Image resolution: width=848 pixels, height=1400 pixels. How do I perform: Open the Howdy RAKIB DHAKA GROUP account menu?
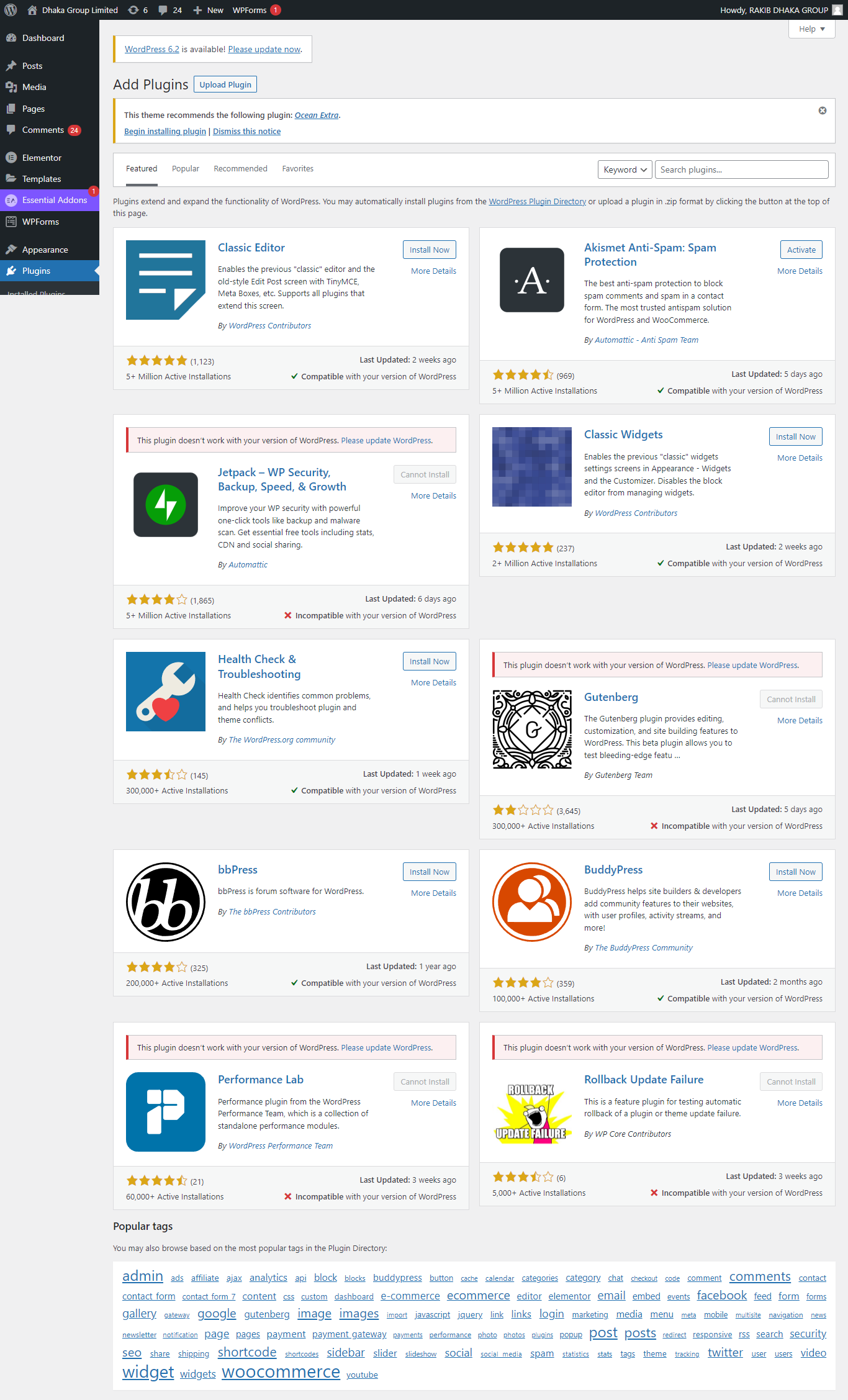click(x=781, y=10)
